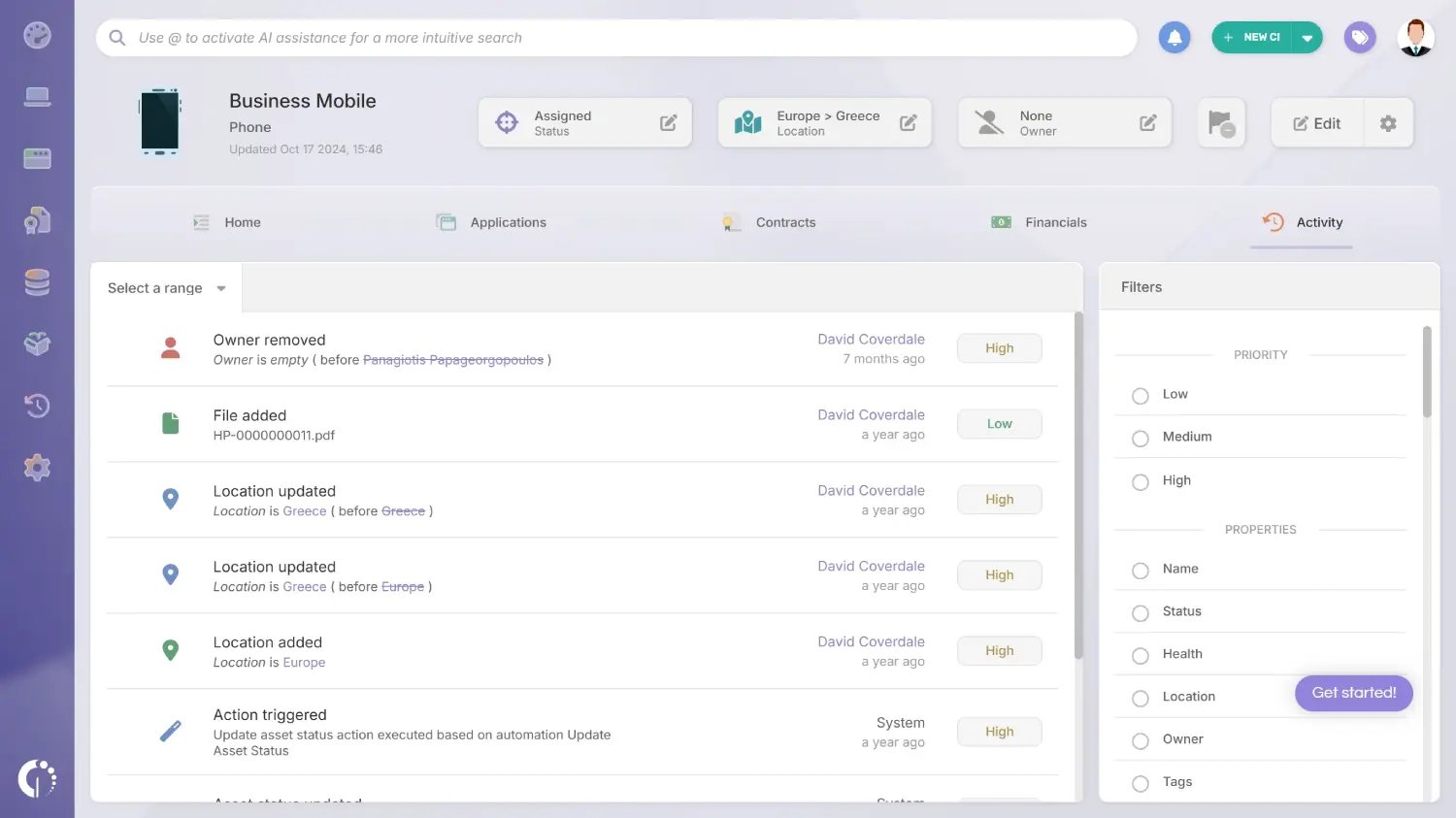Click the edit icon on Owner card
The width and height of the screenshot is (1456, 818).
coord(1147,123)
